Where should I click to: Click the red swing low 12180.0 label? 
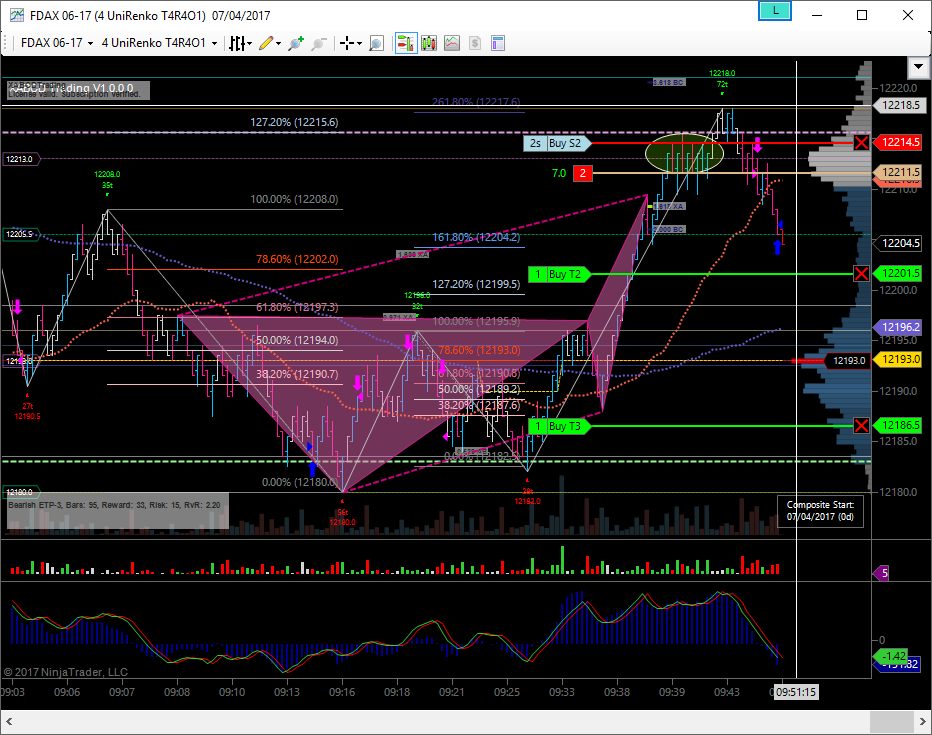coord(342,522)
